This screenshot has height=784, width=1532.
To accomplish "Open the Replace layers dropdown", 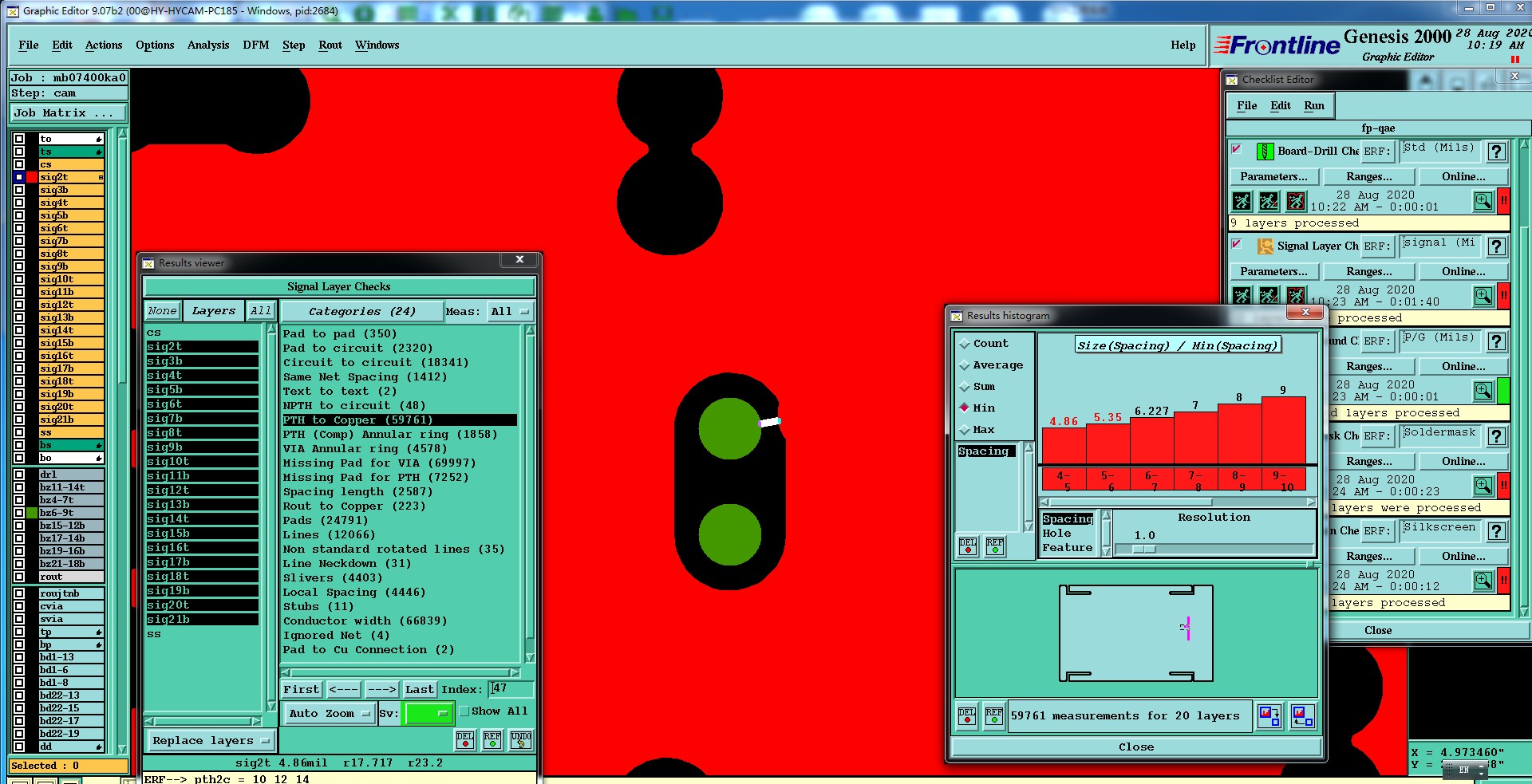I will click(211, 741).
